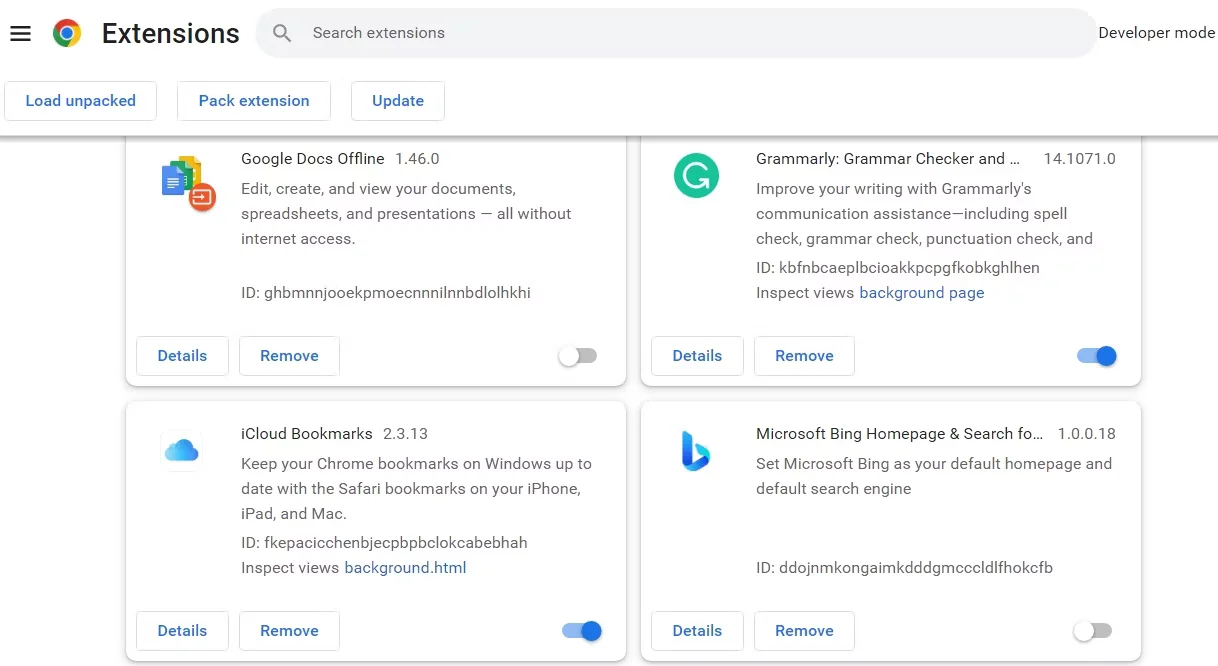Viewport: 1218px width, 666px height.
Task: Remove the Microsoft Bing extension
Action: (x=804, y=631)
